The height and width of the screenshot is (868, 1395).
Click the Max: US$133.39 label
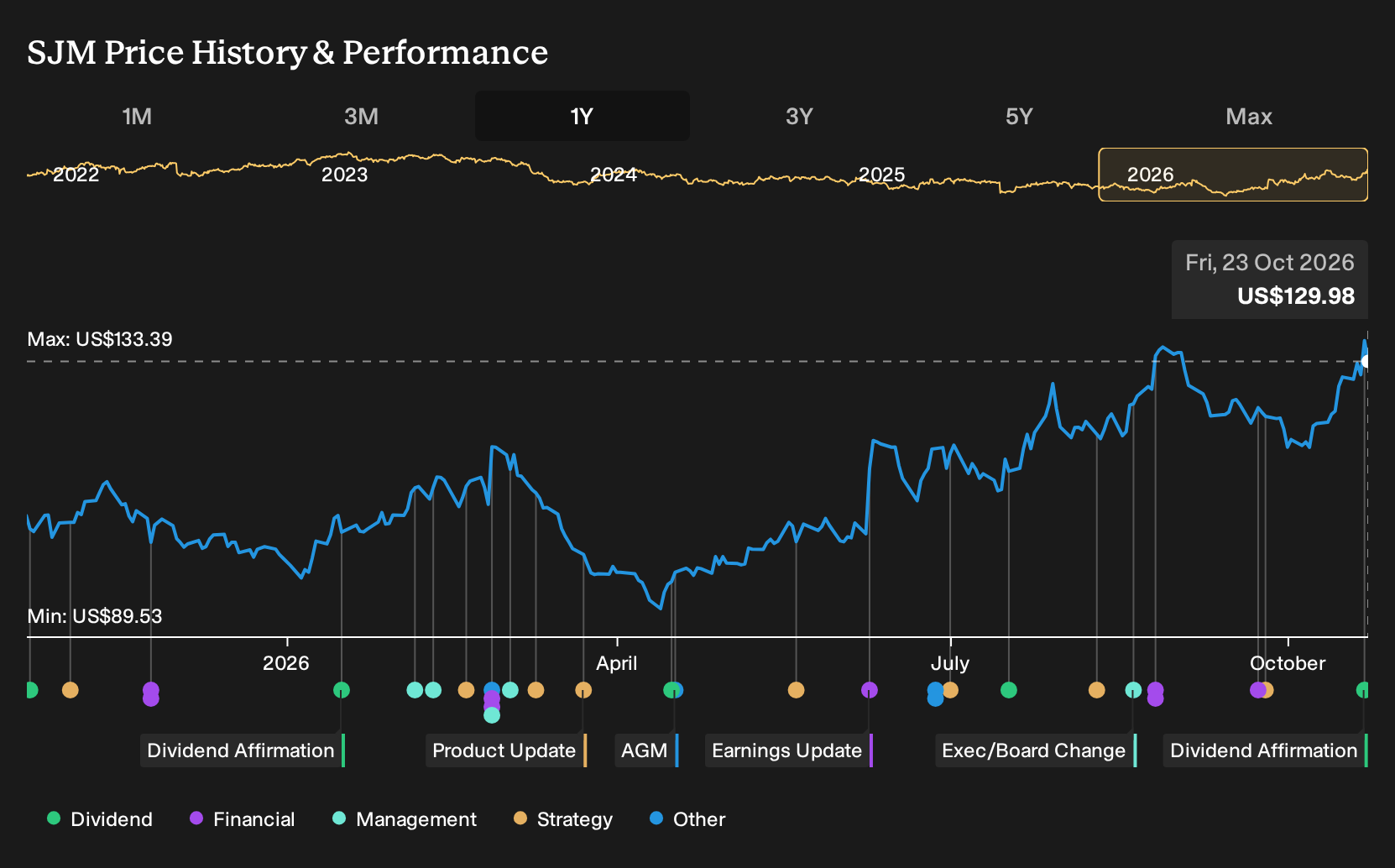coord(100,339)
